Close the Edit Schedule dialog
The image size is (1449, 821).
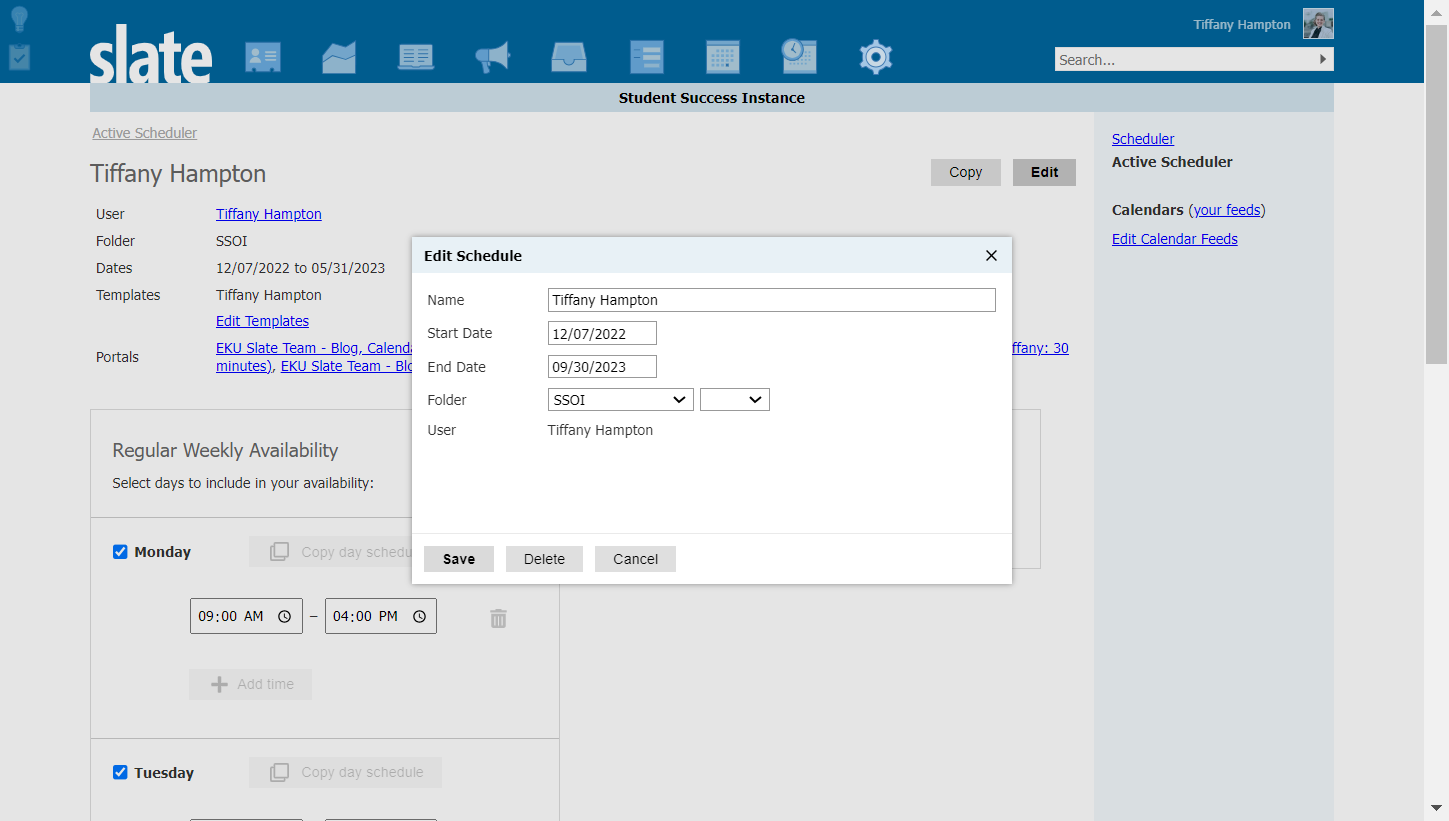point(991,255)
